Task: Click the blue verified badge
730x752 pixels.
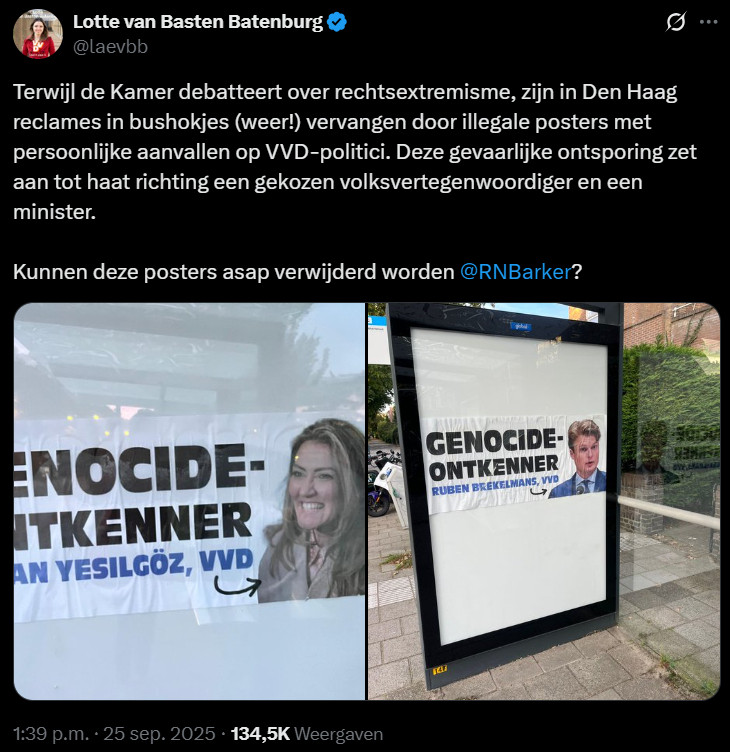Action: pos(337,22)
